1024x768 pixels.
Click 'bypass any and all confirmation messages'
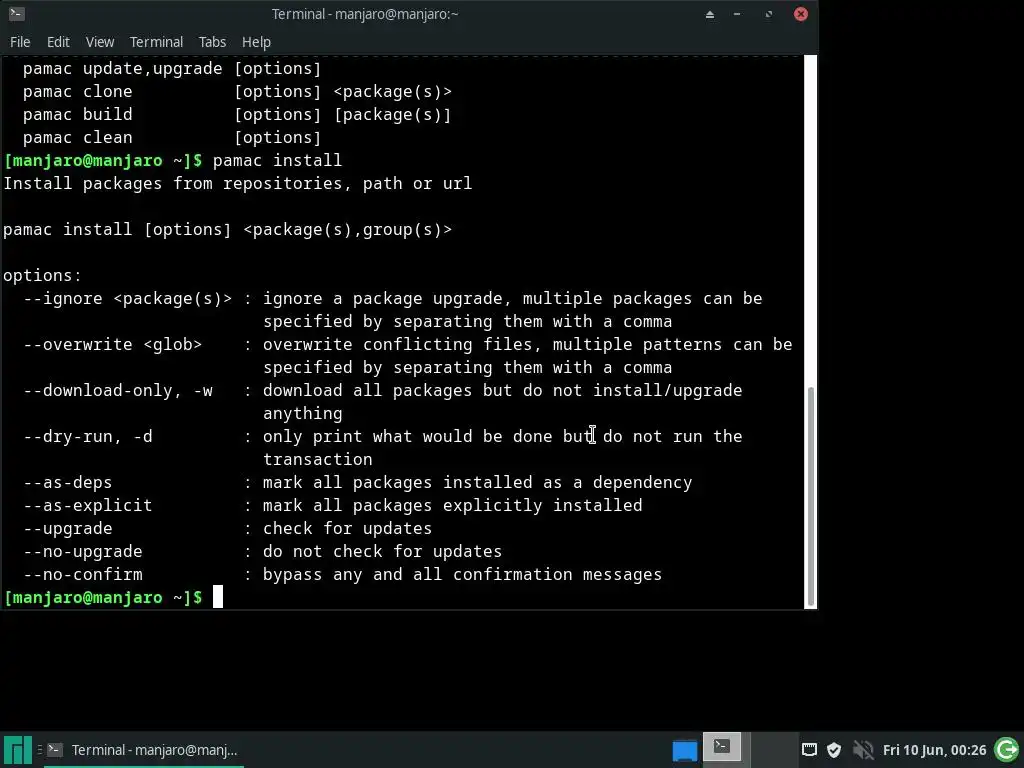pos(462,575)
